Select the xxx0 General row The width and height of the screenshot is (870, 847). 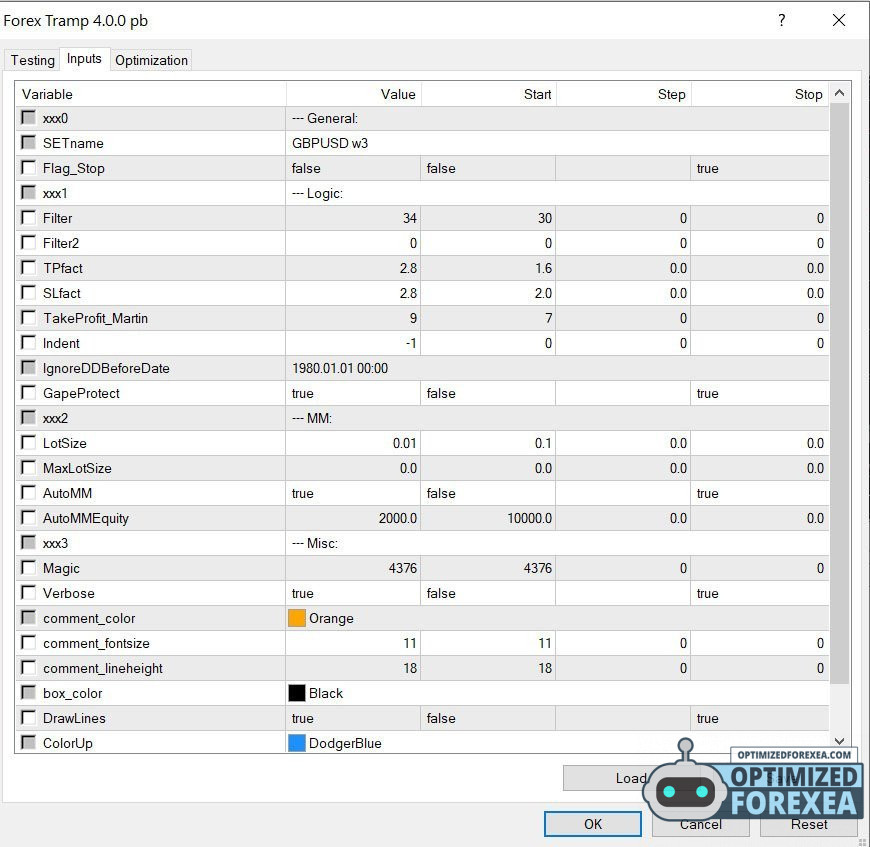pos(422,118)
